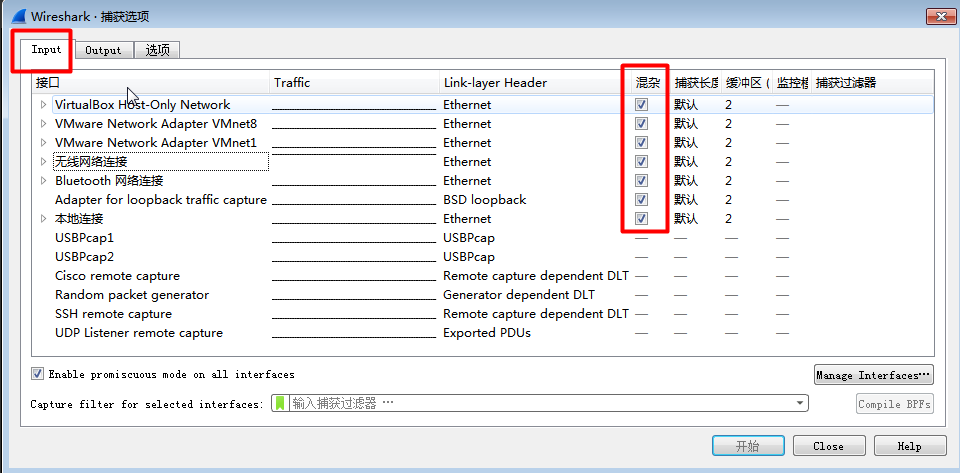The image size is (960, 473).
Task: Click the 捕获长度 column header
Action: coord(696,83)
